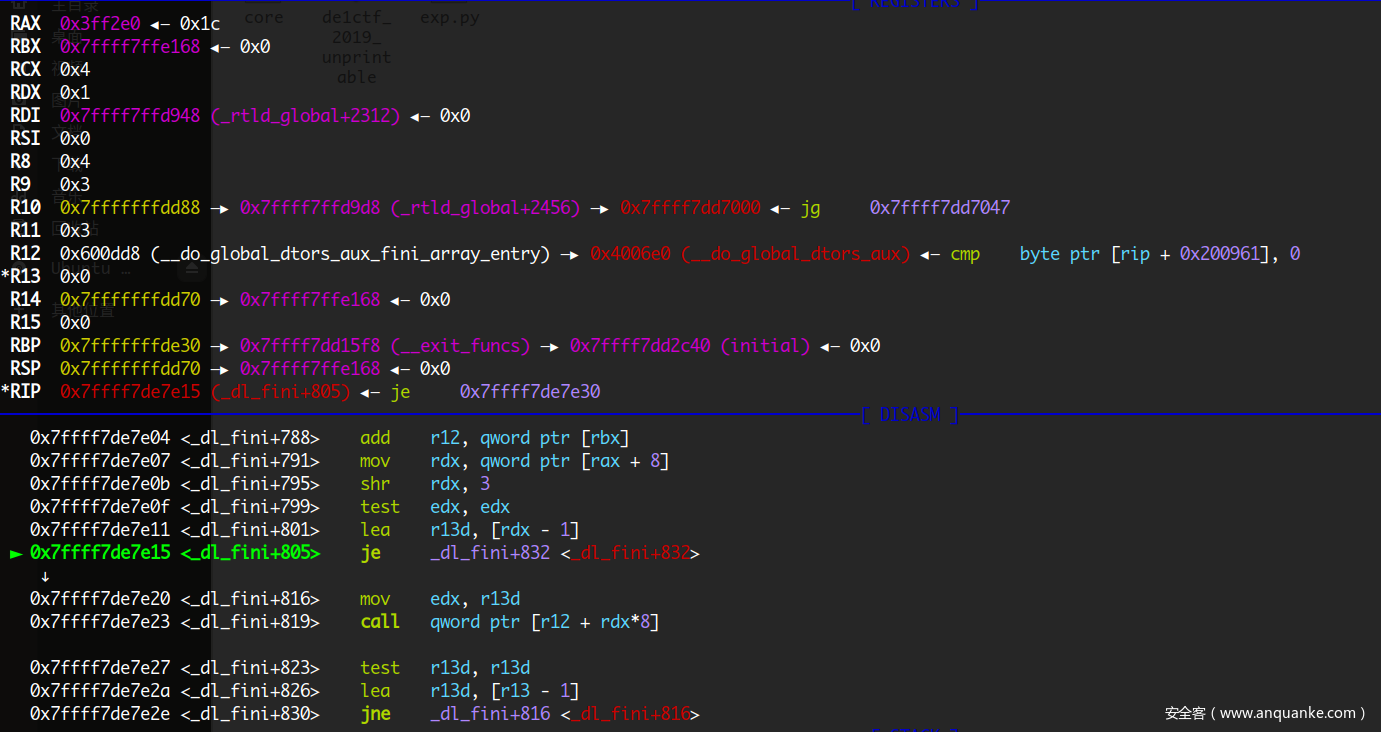Screen dimensions: 1381x732
Task: Click the (__exit_funcs) symbol
Action: pyautogui.click(x=460, y=346)
